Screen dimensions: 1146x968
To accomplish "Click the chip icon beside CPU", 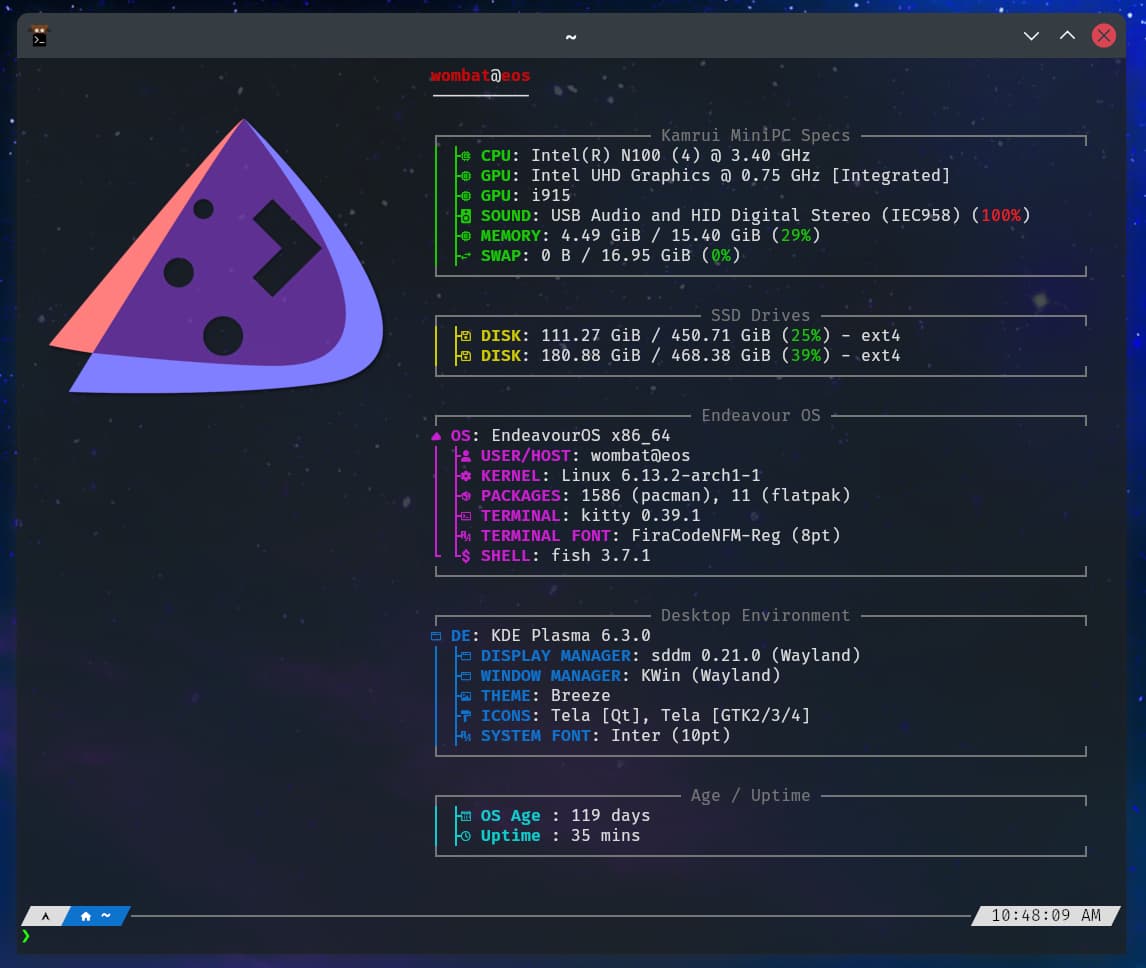I will 466,156.
